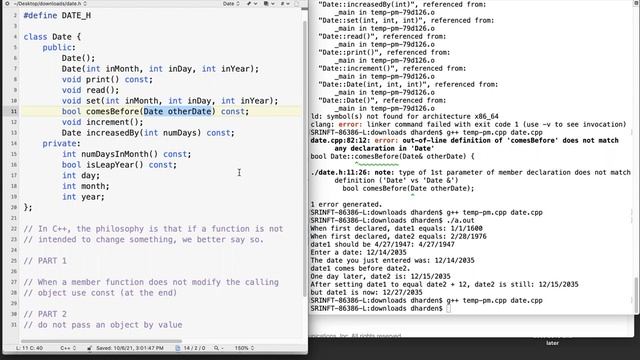The height and width of the screenshot is (360, 640).
Task: Click 'but date1 is now: 12/27/2035' in Terminal
Action: click(x=366, y=292)
